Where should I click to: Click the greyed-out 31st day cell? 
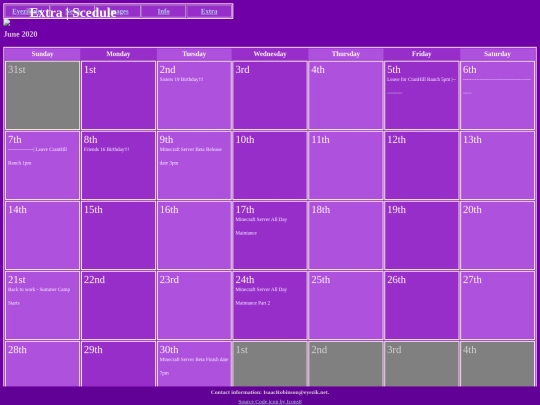[x=42, y=95]
